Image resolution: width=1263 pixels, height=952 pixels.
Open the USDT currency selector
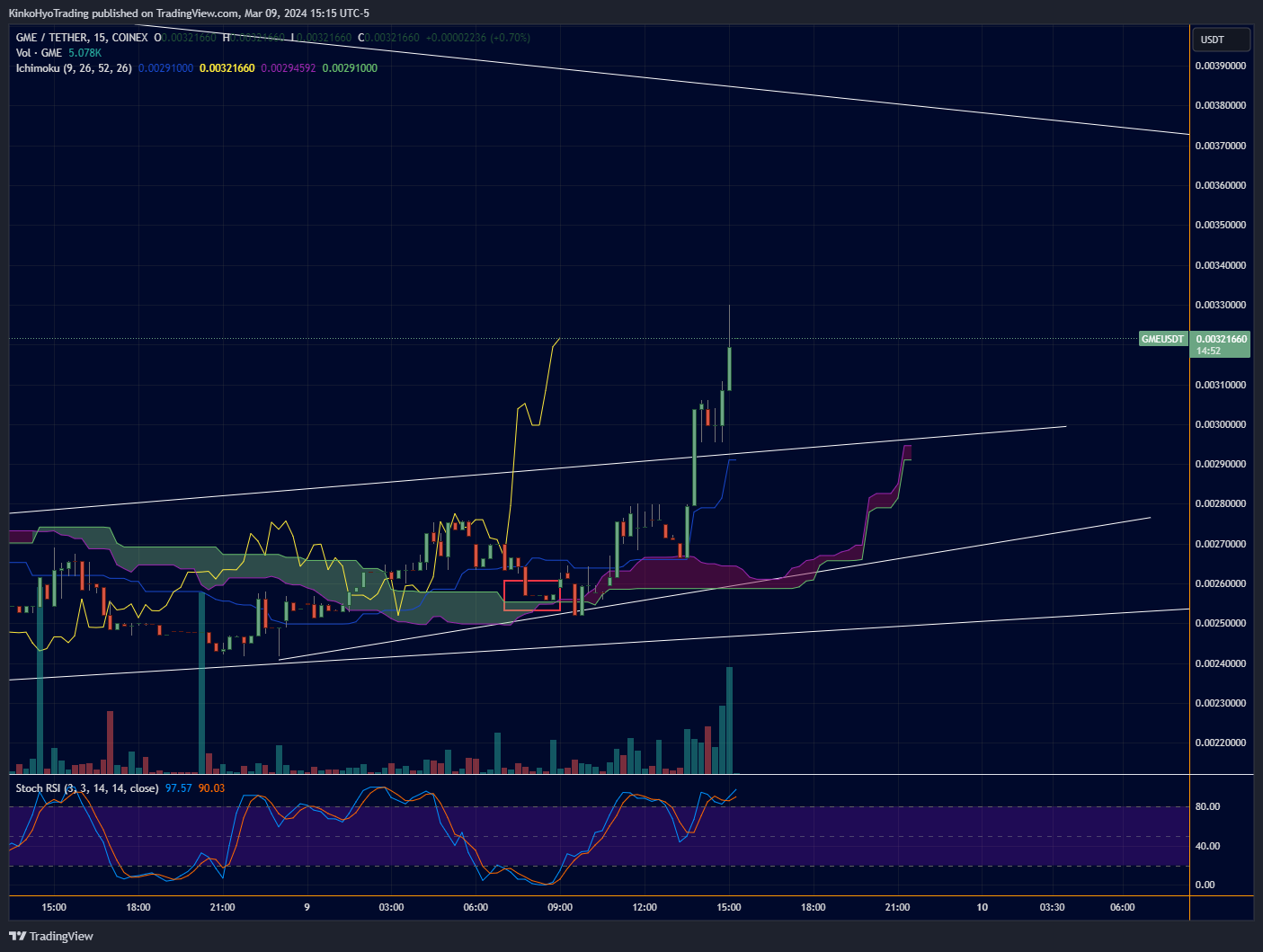[x=1221, y=40]
